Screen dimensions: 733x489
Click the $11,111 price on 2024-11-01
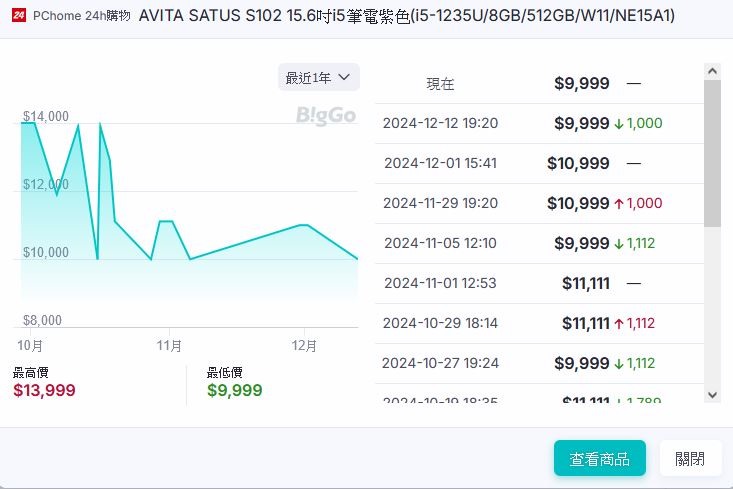click(x=586, y=283)
